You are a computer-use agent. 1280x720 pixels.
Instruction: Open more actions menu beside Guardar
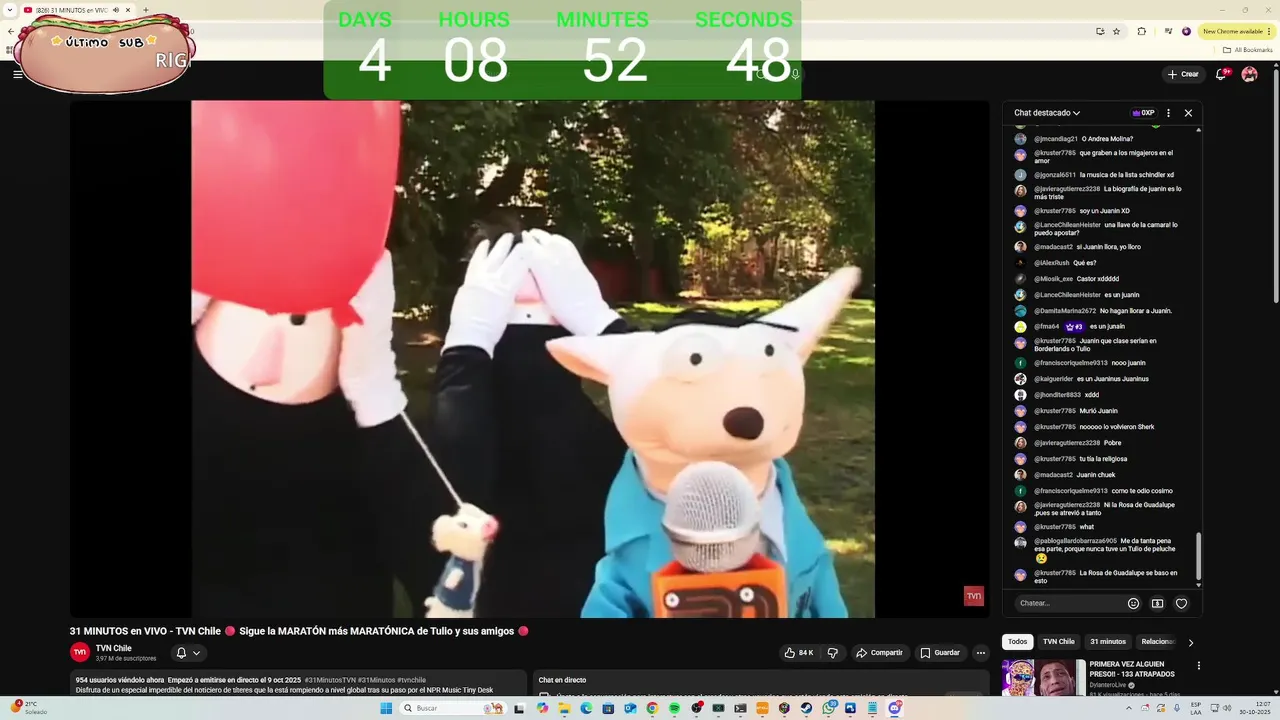(x=981, y=653)
